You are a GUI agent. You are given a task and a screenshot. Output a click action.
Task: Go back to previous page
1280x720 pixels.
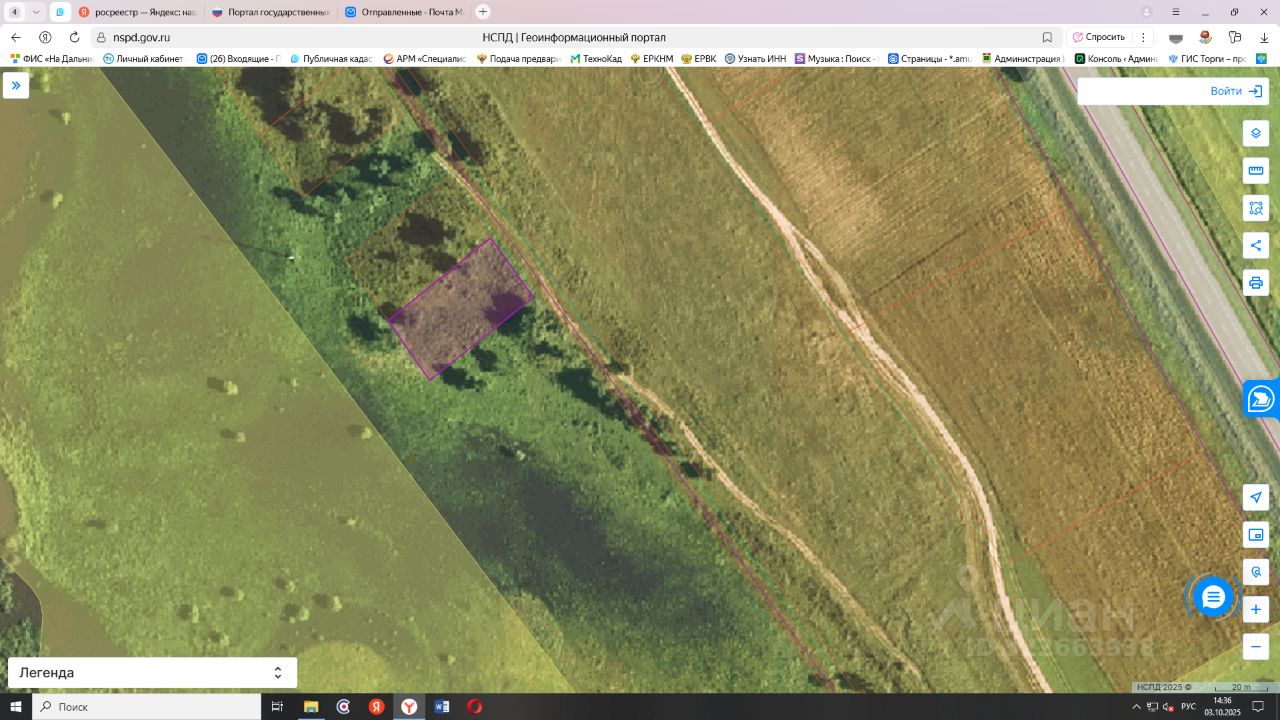pos(16,37)
